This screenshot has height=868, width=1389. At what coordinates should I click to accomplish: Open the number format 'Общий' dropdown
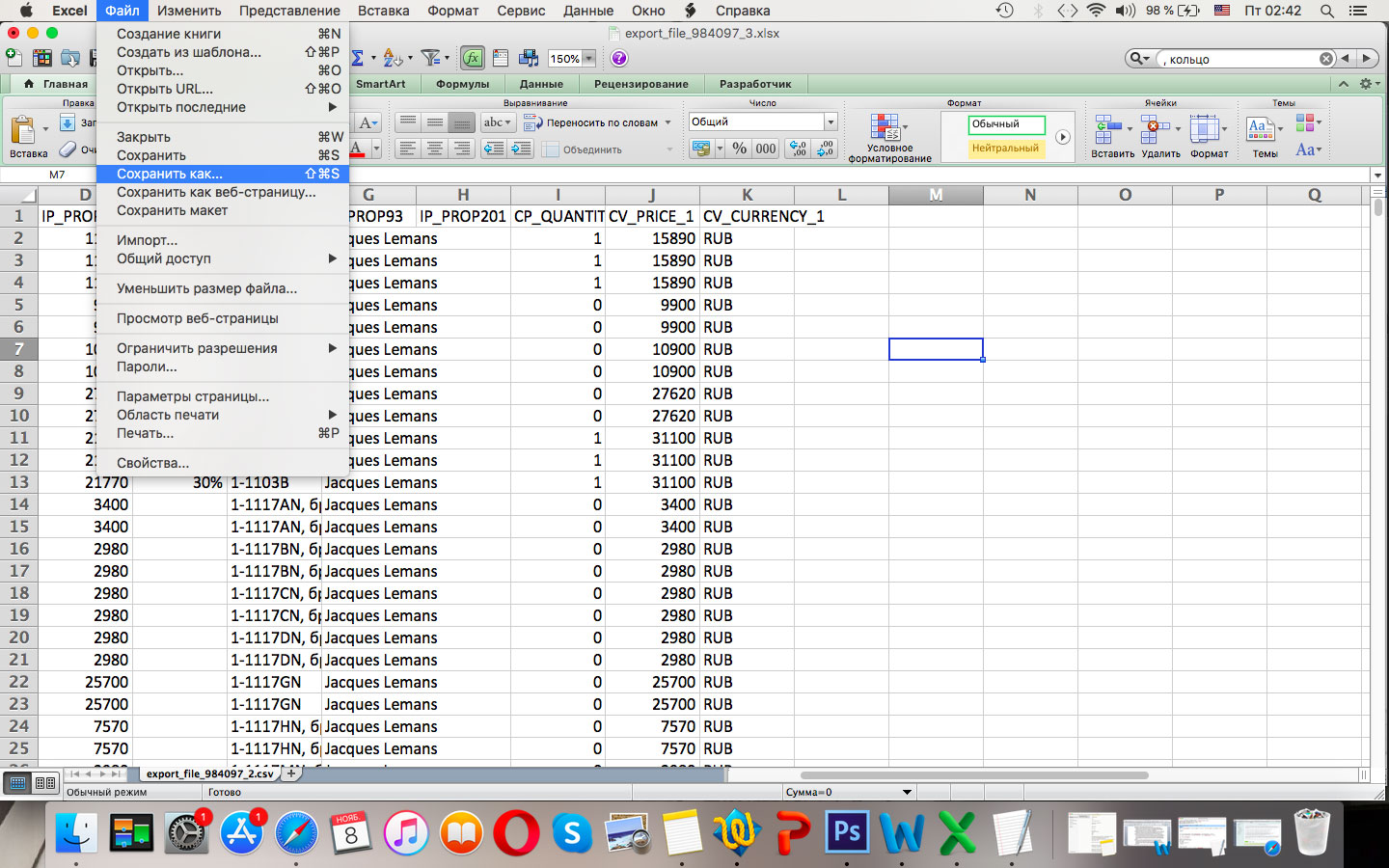[x=831, y=122]
